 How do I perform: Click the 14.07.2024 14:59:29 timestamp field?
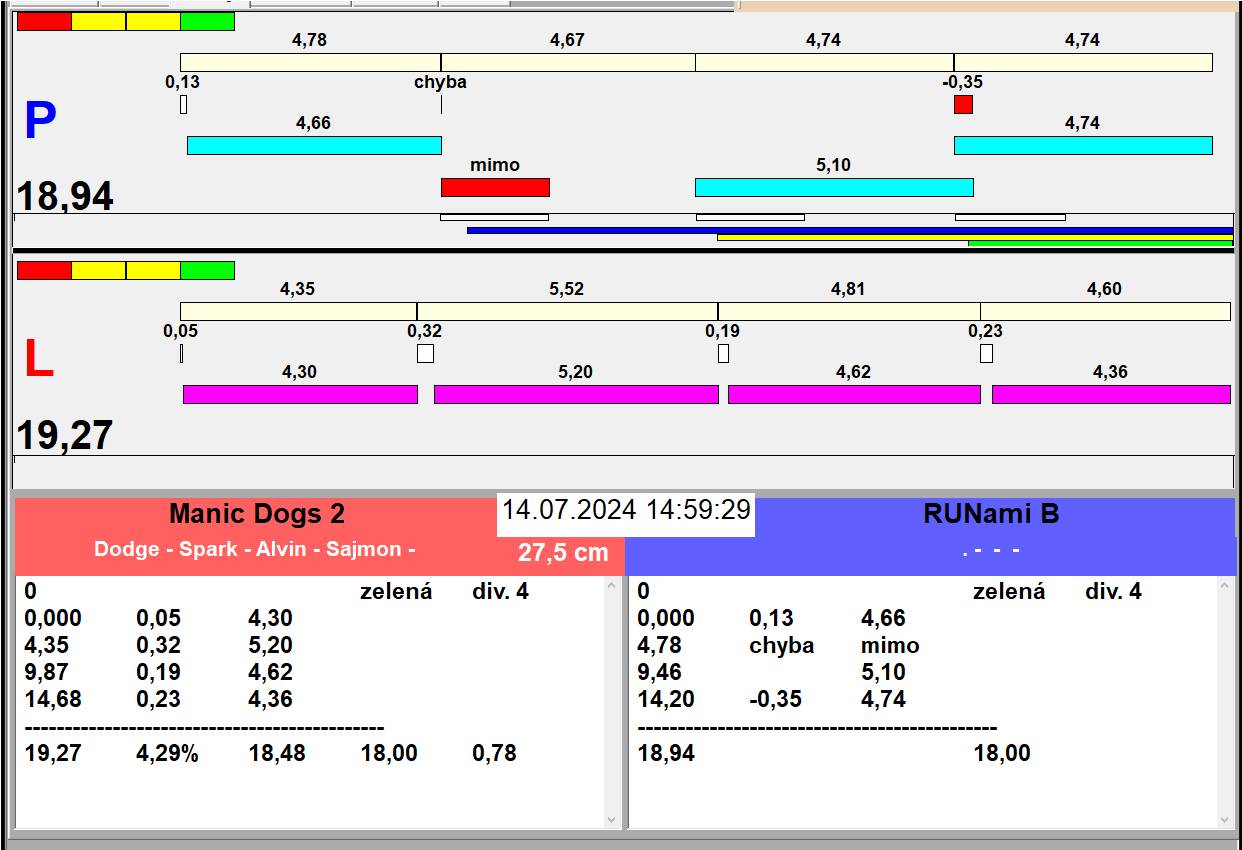click(x=626, y=510)
